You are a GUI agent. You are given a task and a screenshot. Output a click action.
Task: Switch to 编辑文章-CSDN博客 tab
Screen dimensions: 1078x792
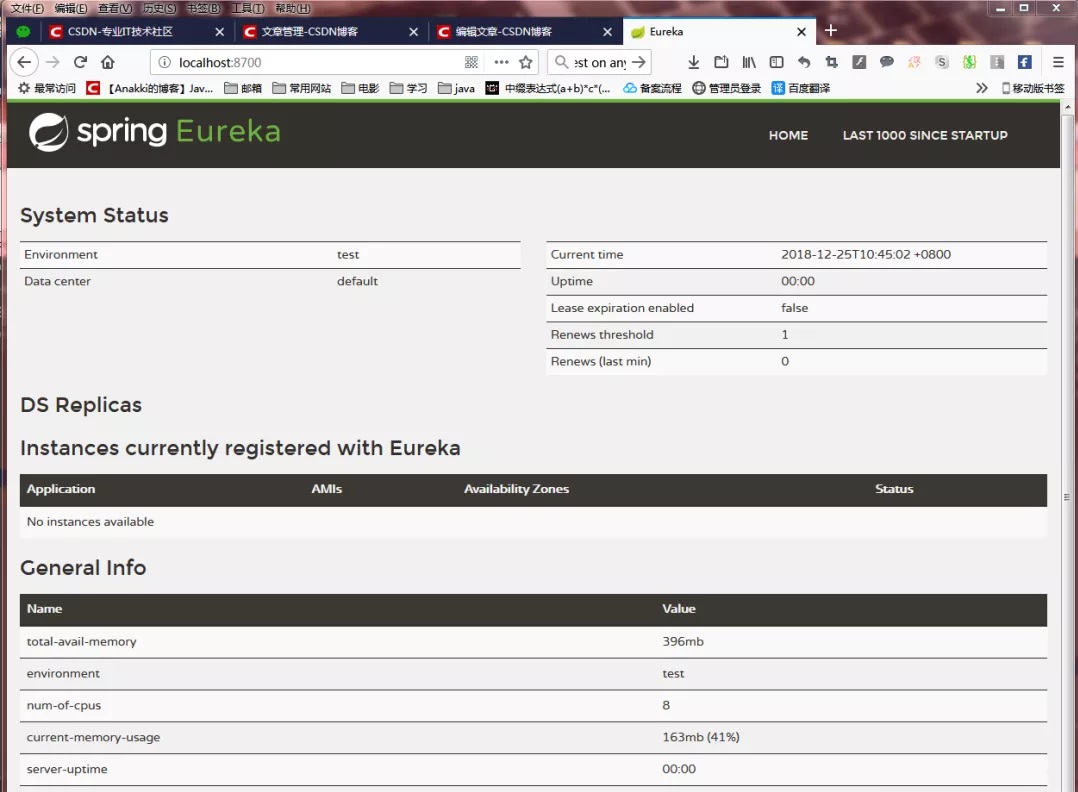coord(524,32)
